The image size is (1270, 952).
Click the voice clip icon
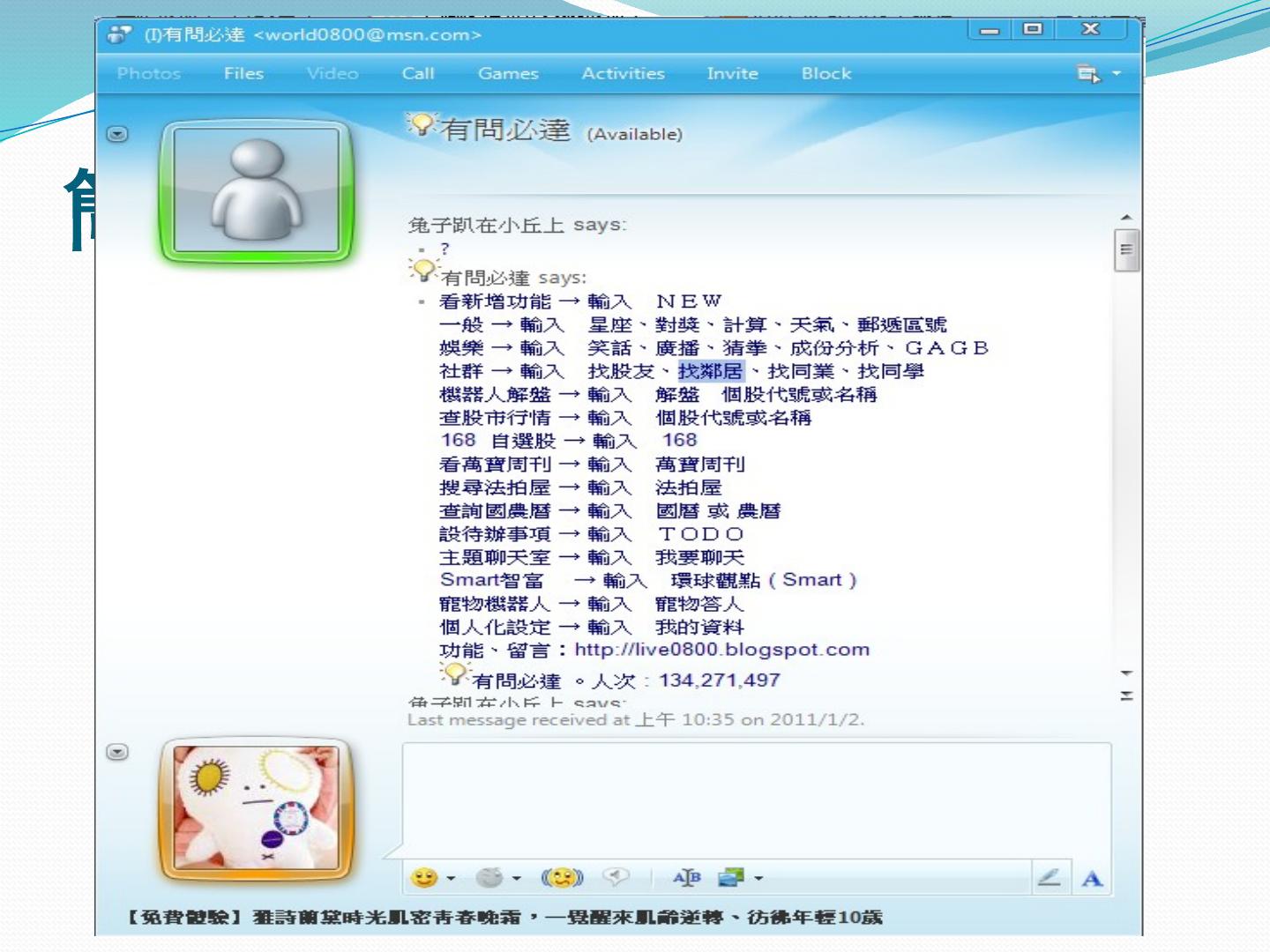point(616,877)
